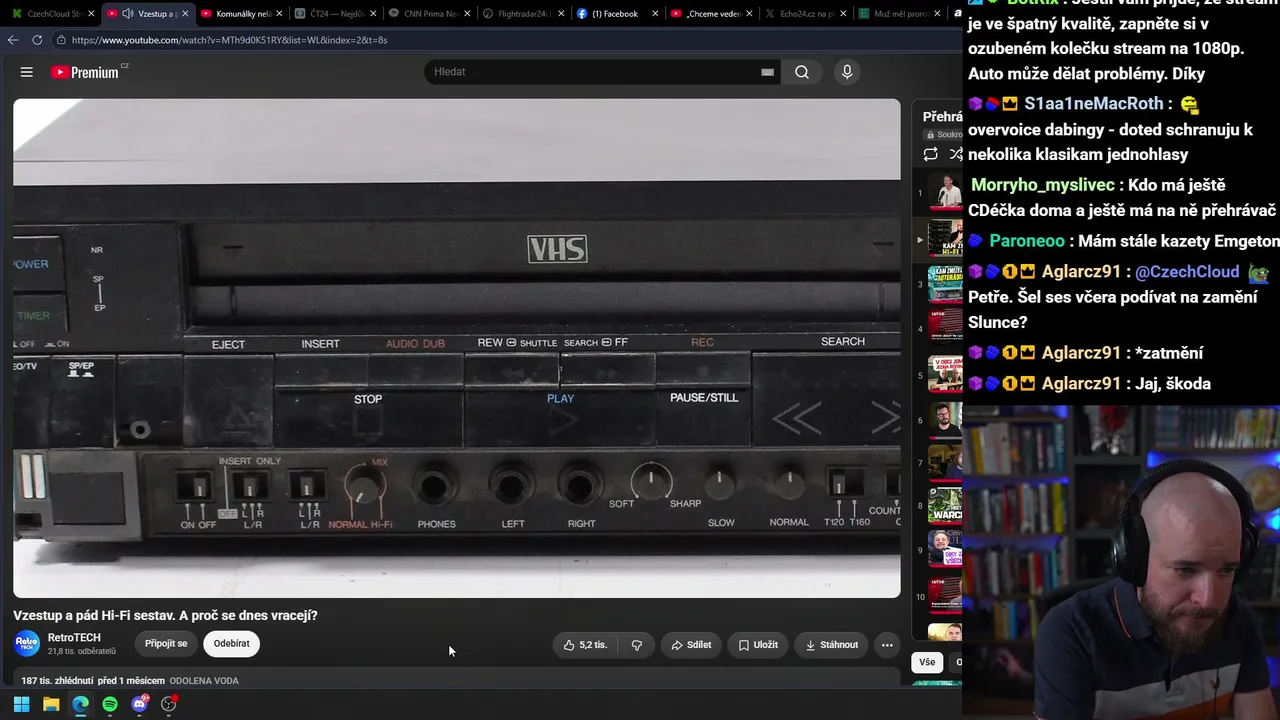
Task: Play playlist video number 5
Action: click(x=944, y=375)
